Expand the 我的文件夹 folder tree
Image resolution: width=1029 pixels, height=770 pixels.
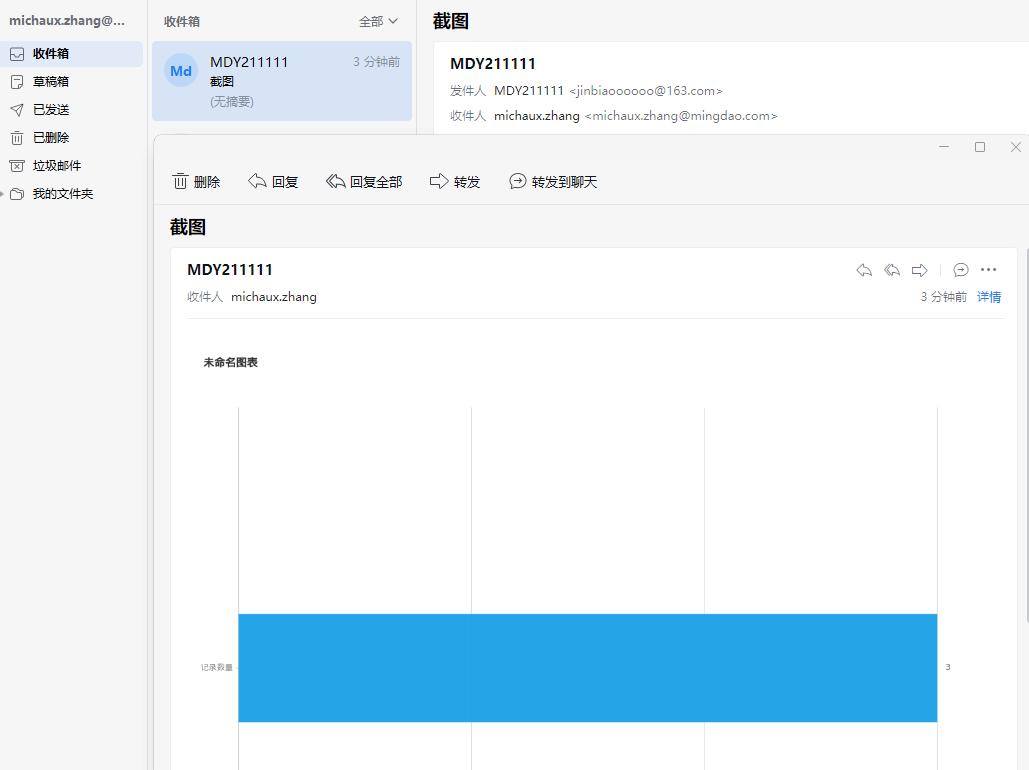pos(4,194)
